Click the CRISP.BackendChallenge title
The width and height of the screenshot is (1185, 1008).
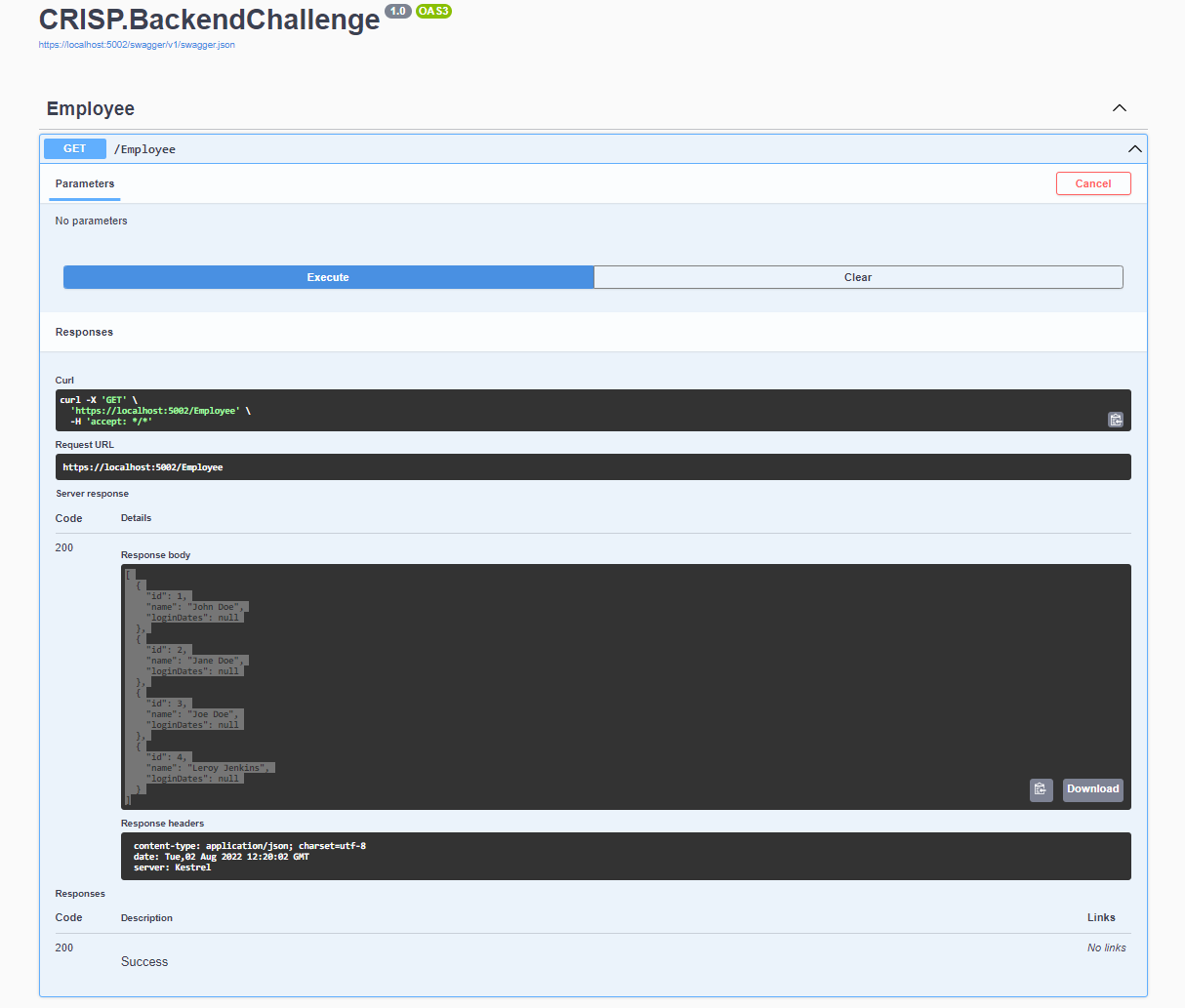(x=210, y=20)
